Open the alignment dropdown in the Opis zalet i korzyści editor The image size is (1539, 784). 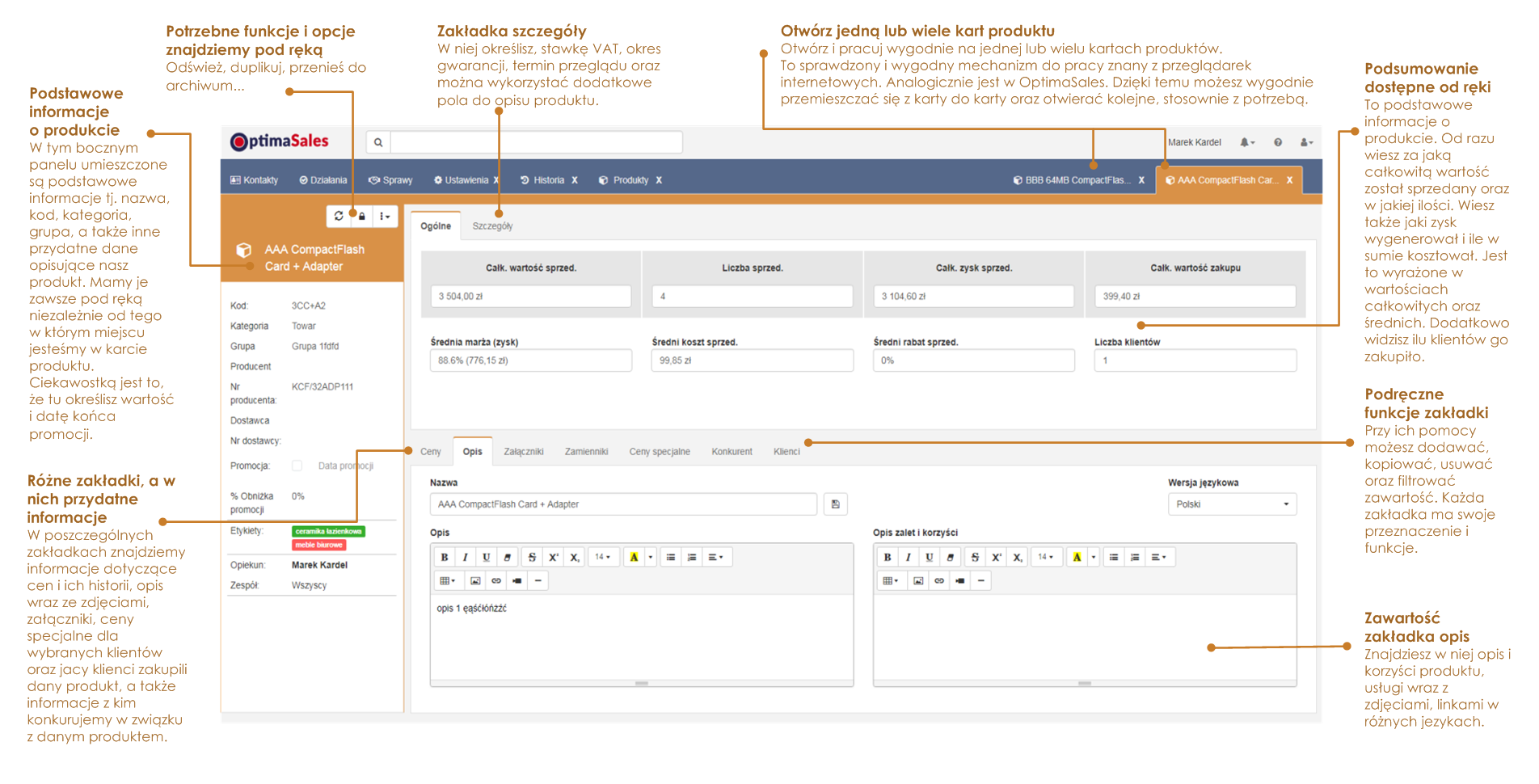(x=1159, y=557)
